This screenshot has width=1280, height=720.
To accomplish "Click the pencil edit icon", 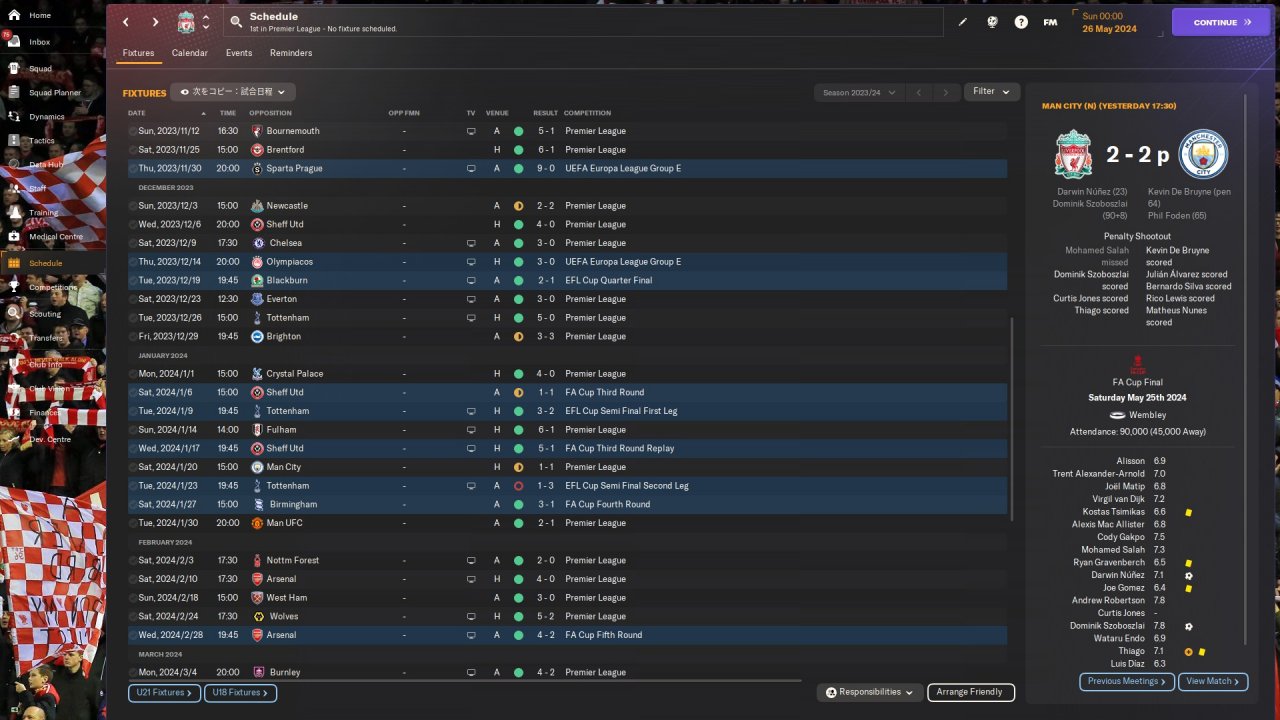I will [x=963, y=22].
